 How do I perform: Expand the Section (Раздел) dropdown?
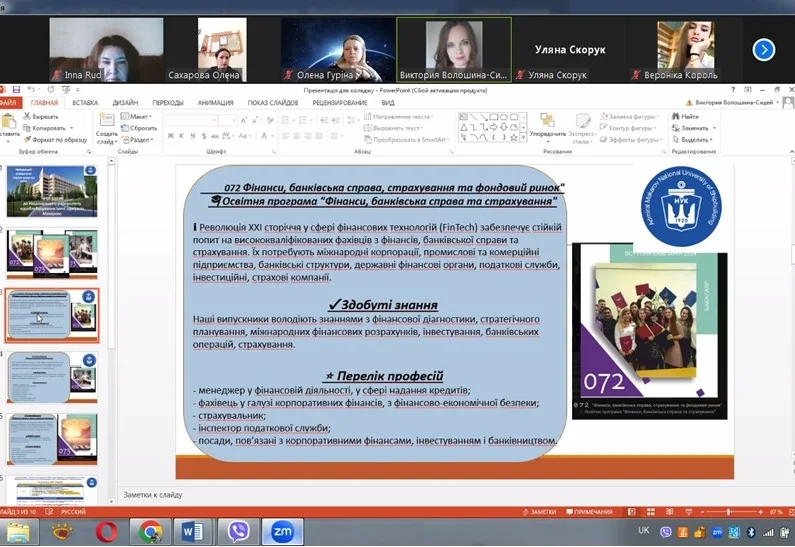[x=140, y=140]
